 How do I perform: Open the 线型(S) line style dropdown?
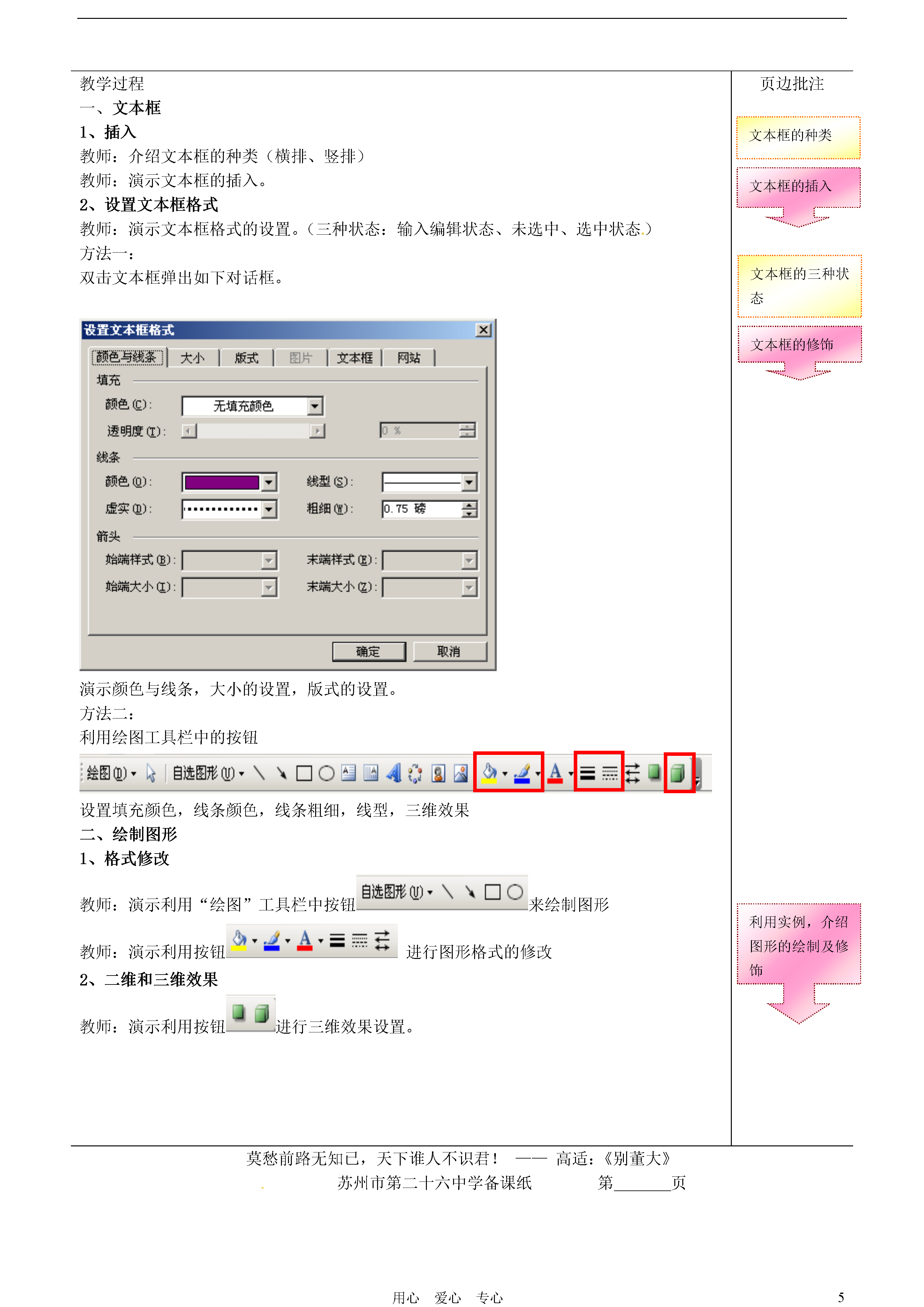[x=430, y=482]
